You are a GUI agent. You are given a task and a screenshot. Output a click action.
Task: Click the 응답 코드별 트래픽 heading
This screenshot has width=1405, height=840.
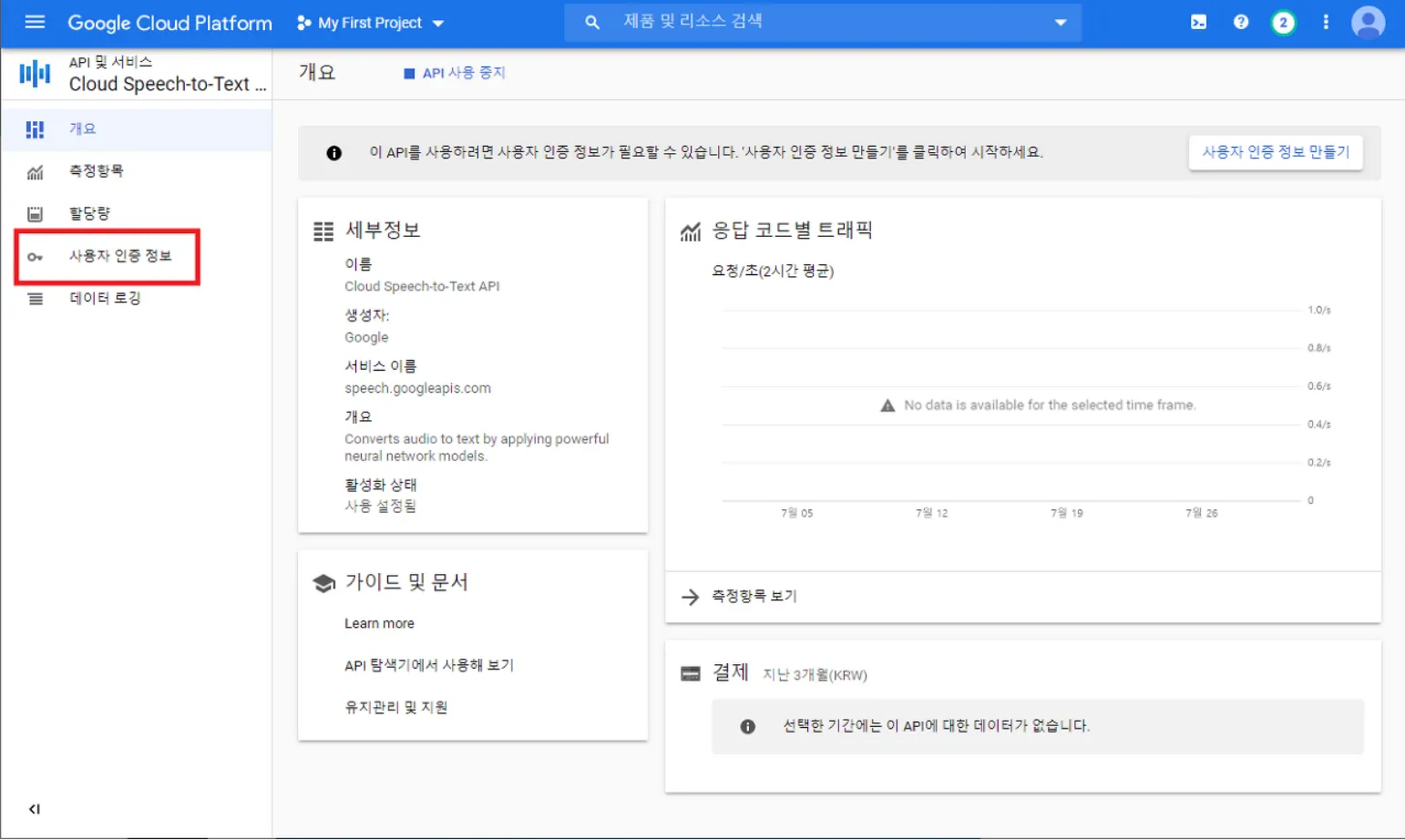pos(792,230)
